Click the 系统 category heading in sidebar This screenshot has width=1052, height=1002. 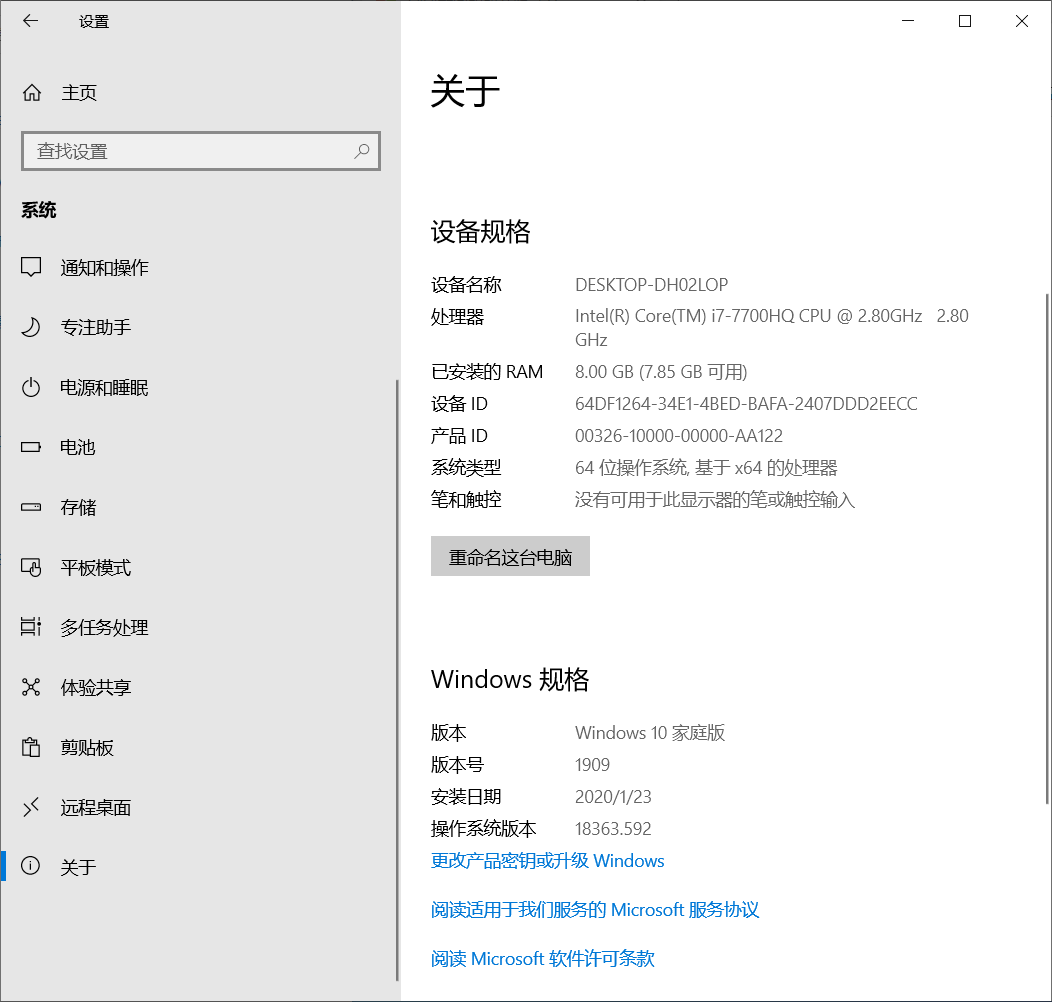click(38, 210)
